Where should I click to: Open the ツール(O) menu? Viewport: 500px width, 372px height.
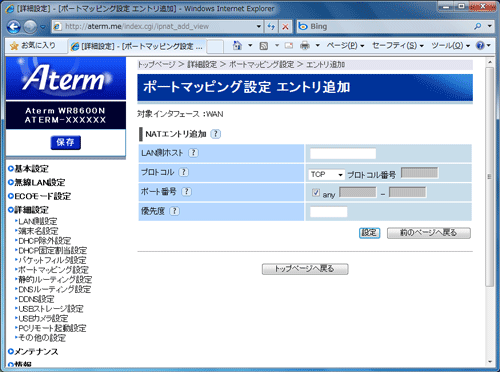click(450, 46)
